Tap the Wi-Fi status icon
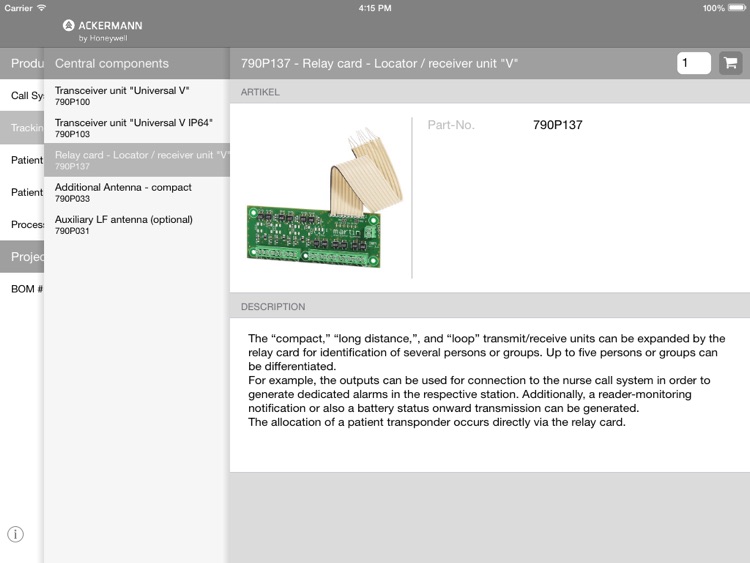This screenshot has width=750, height=563. (x=42, y=8)
